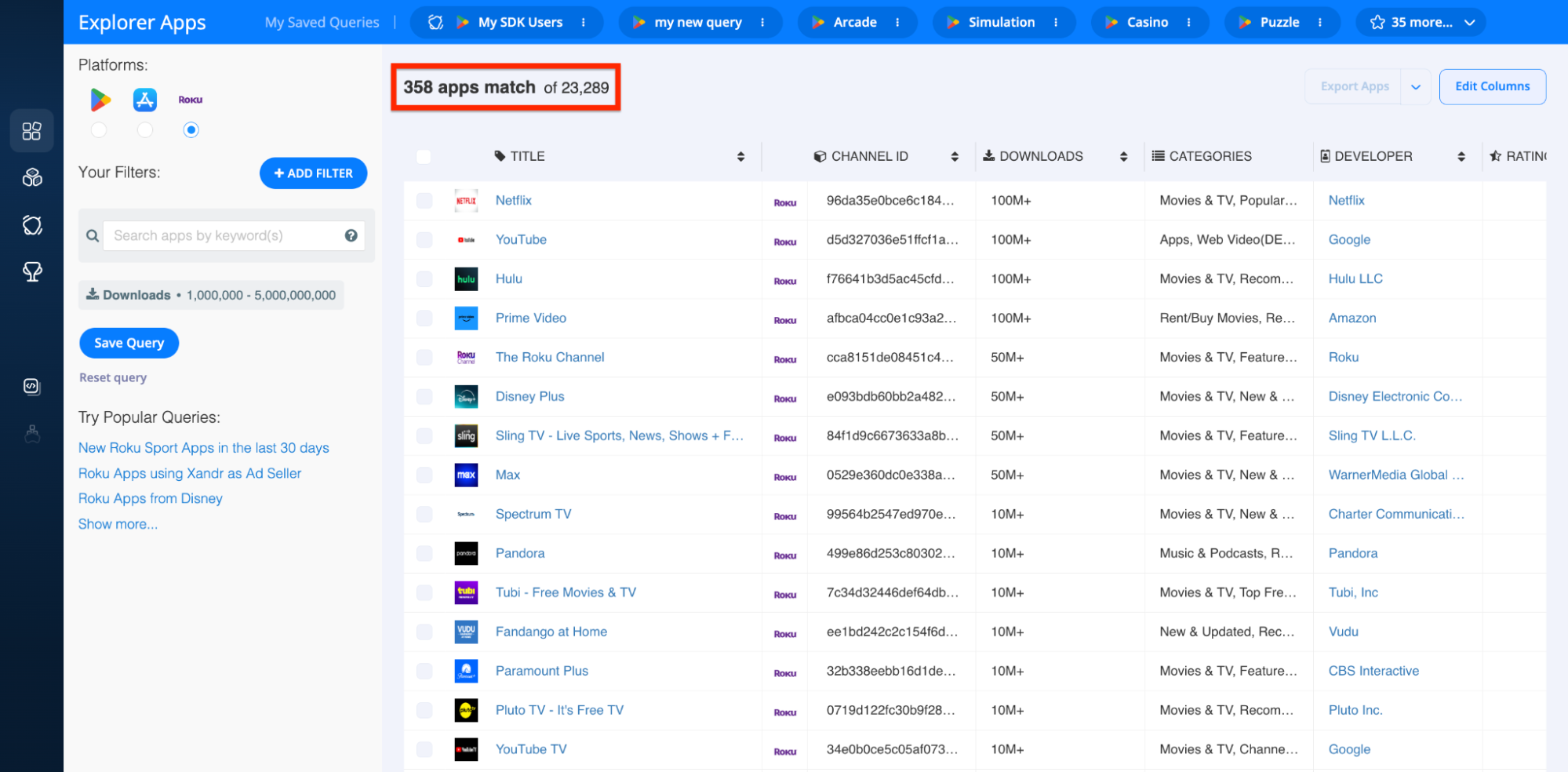This screenshot has height=772, width=1568.
Task: Open three-dot menu on Arcade query
Action: click(x=897, y=23)
